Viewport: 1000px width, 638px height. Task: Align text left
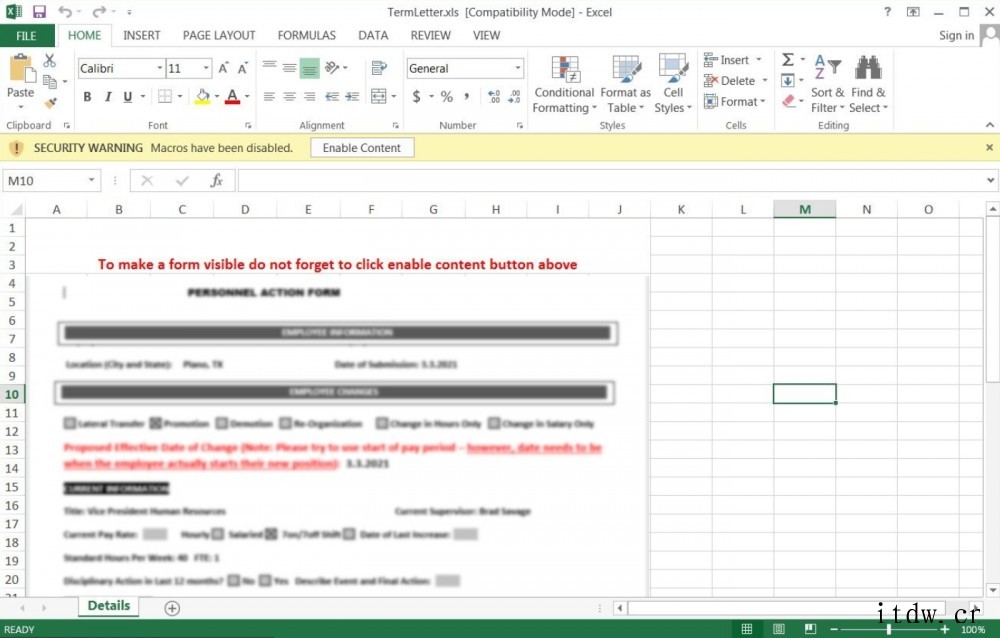coord(269,96)
